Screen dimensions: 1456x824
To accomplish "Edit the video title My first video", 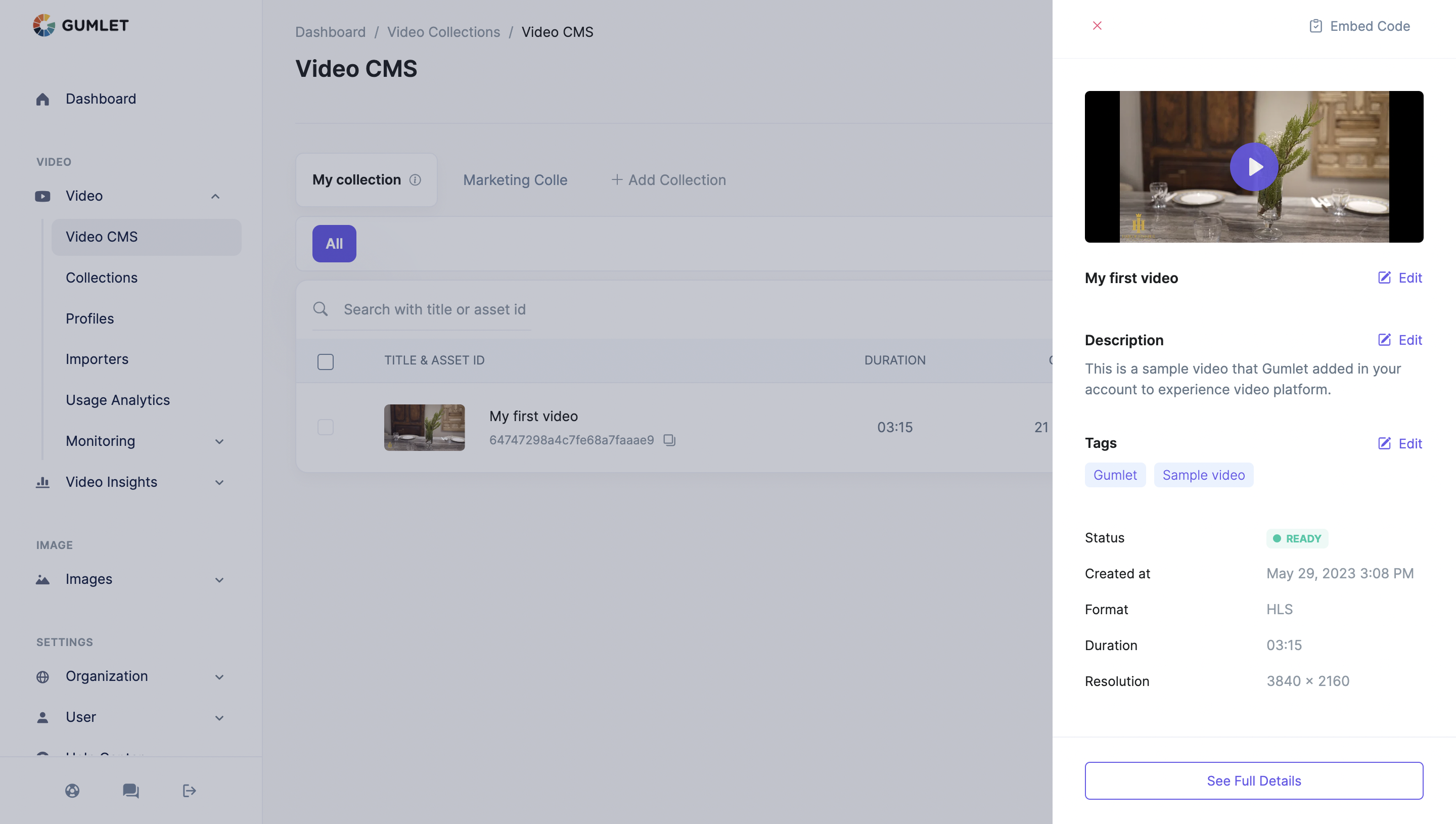I will pos(1400,278).
